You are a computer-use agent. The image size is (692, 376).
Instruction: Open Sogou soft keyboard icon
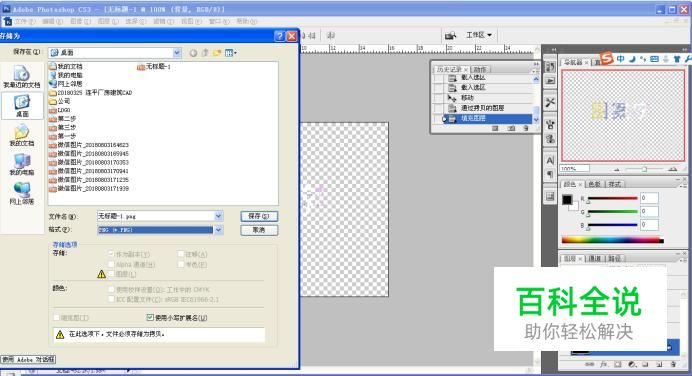pyautogui.click(x=654, y=59)
